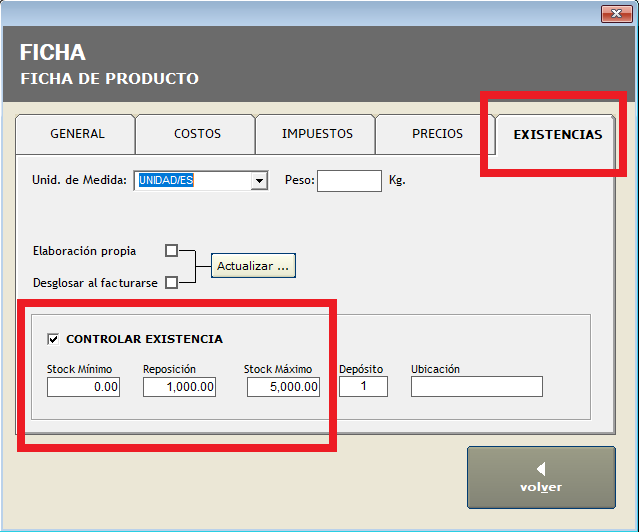This screenshot has height=532, width=639.
Task: Click the FICHA DE PRODUCTO header title
Action: (x=110, y=79)
